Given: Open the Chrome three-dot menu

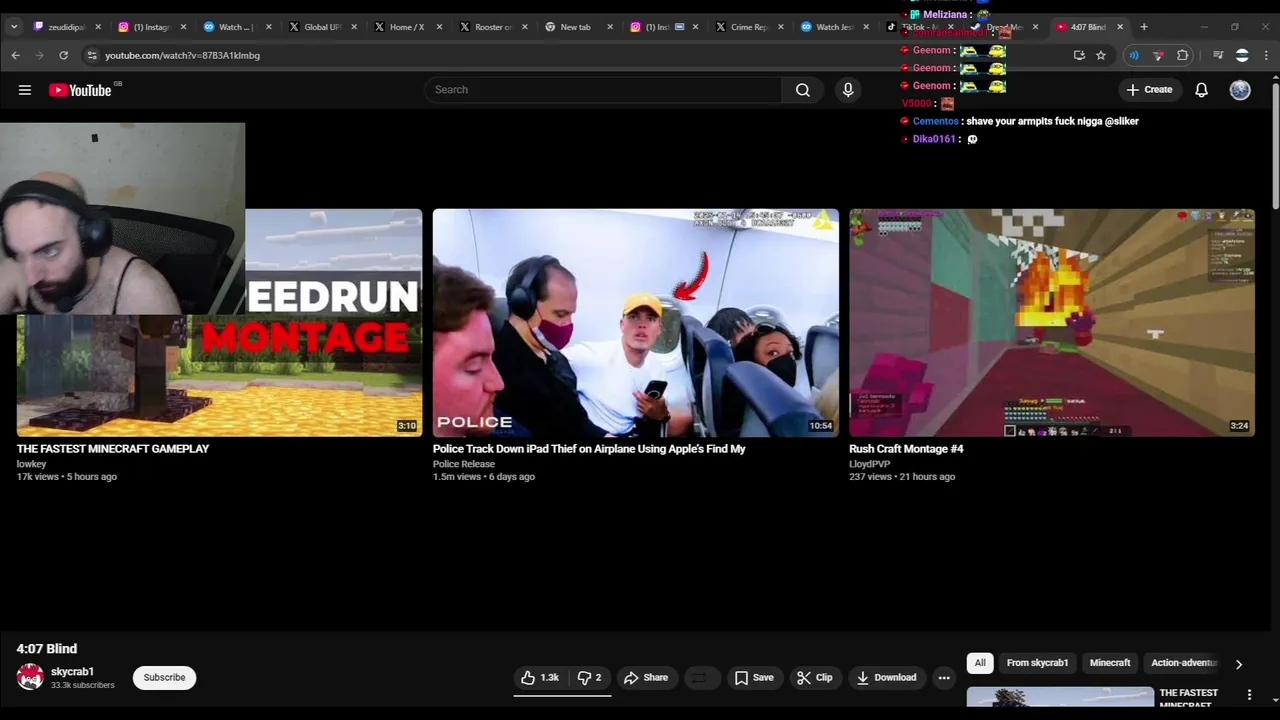Looking at the screenshot, I should click(x=1265, y=55).
